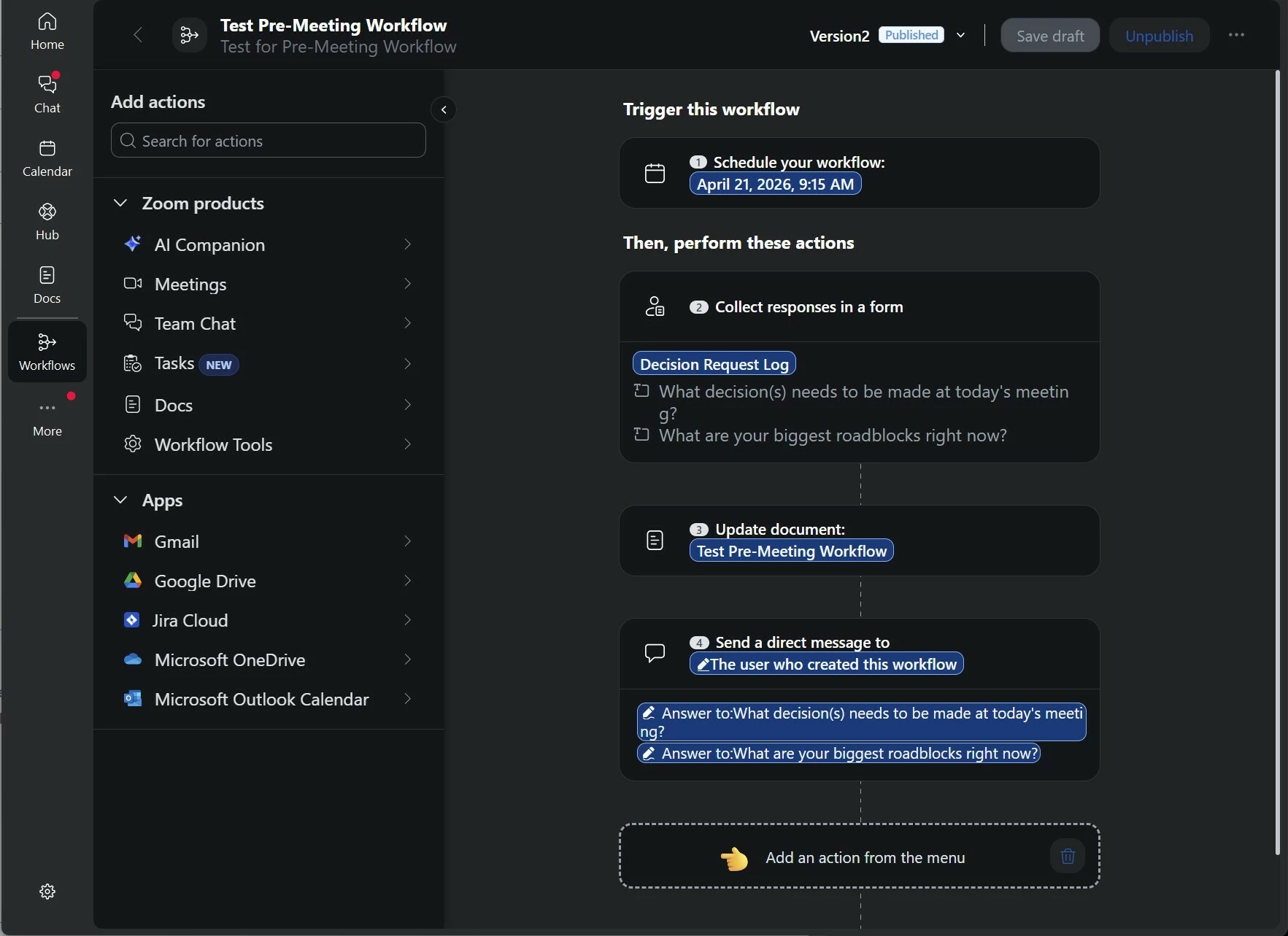The image size is (1288, 936).
Task: Open the schedule date April 21, 2026 chip
Action: 775,184
